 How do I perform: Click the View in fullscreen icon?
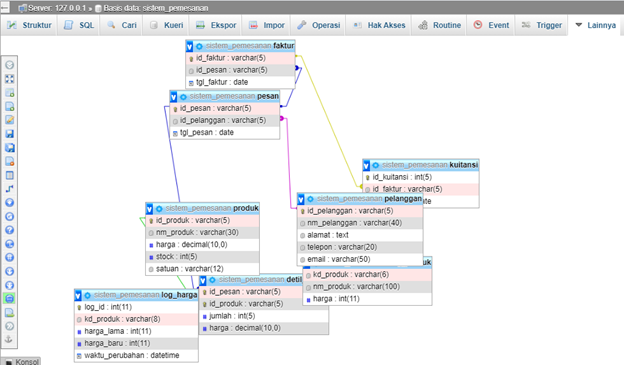[10, 79]
